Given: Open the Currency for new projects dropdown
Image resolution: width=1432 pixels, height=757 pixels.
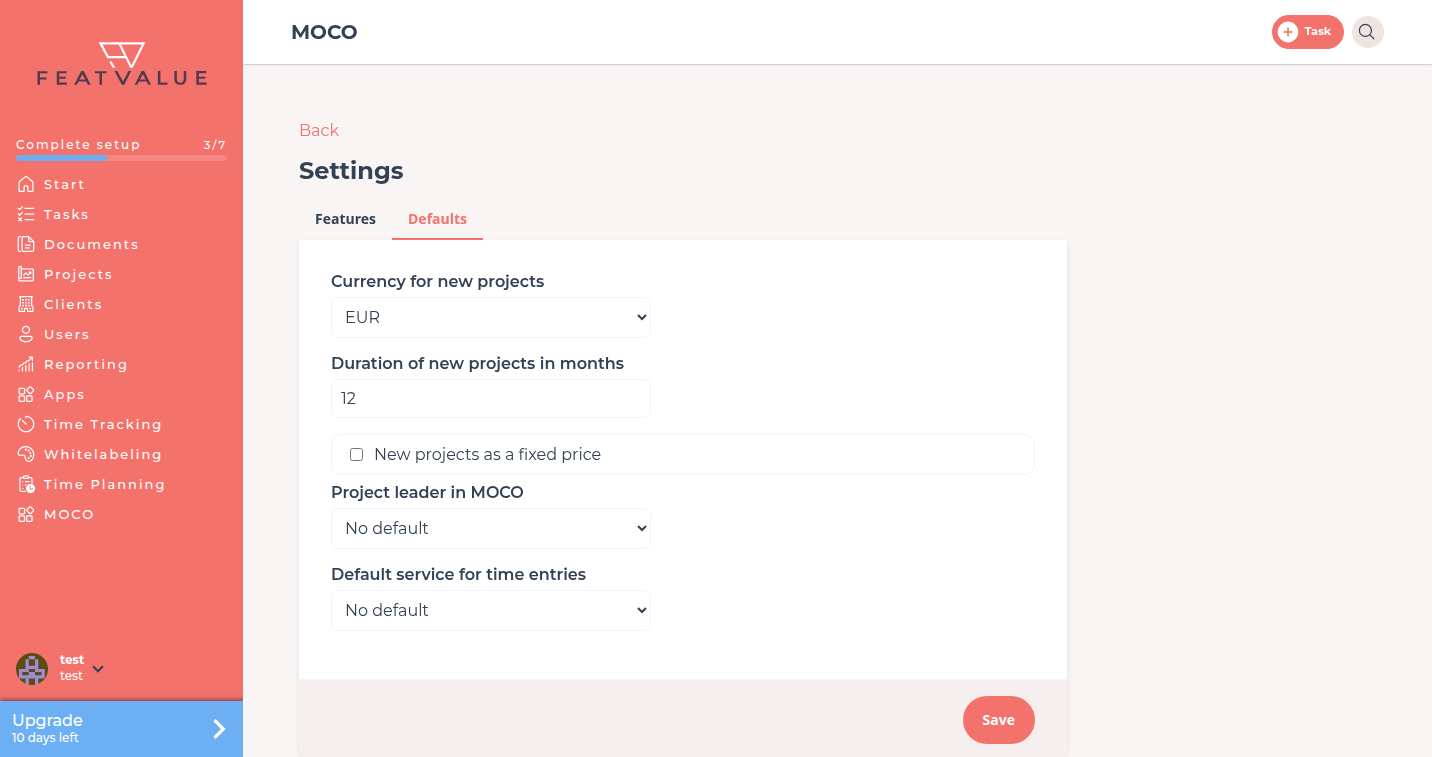Looking at the screenshot, I should click(491, 317).
